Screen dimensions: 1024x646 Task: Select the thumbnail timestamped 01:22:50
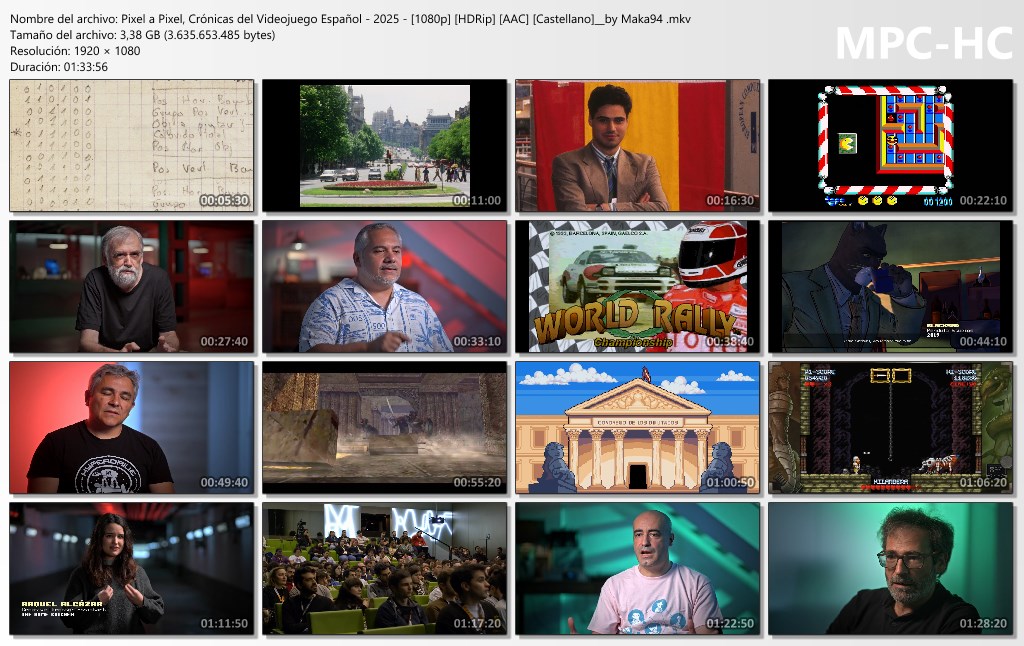(x=637, y=569)
